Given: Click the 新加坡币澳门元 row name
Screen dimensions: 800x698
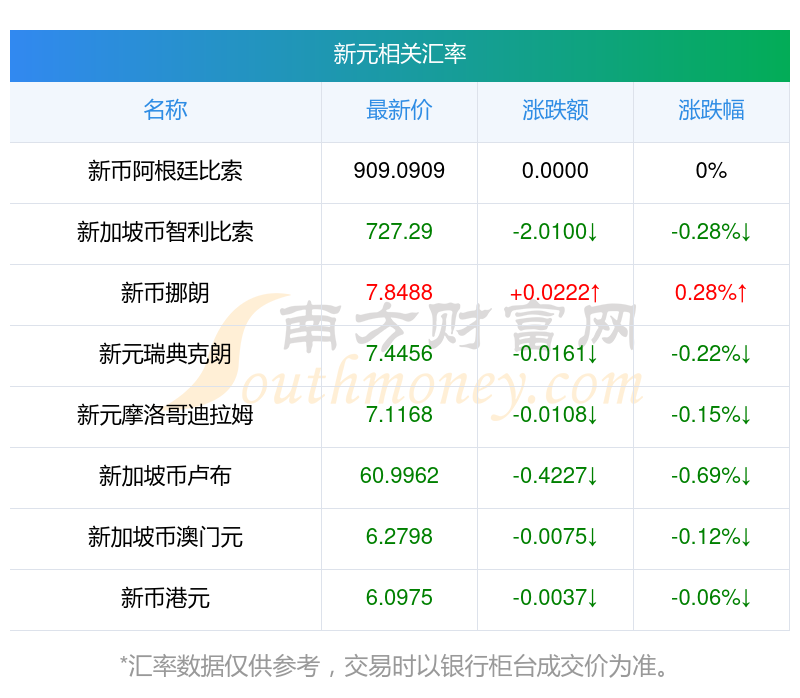Looking at the screenshot, I should [165, 537].
